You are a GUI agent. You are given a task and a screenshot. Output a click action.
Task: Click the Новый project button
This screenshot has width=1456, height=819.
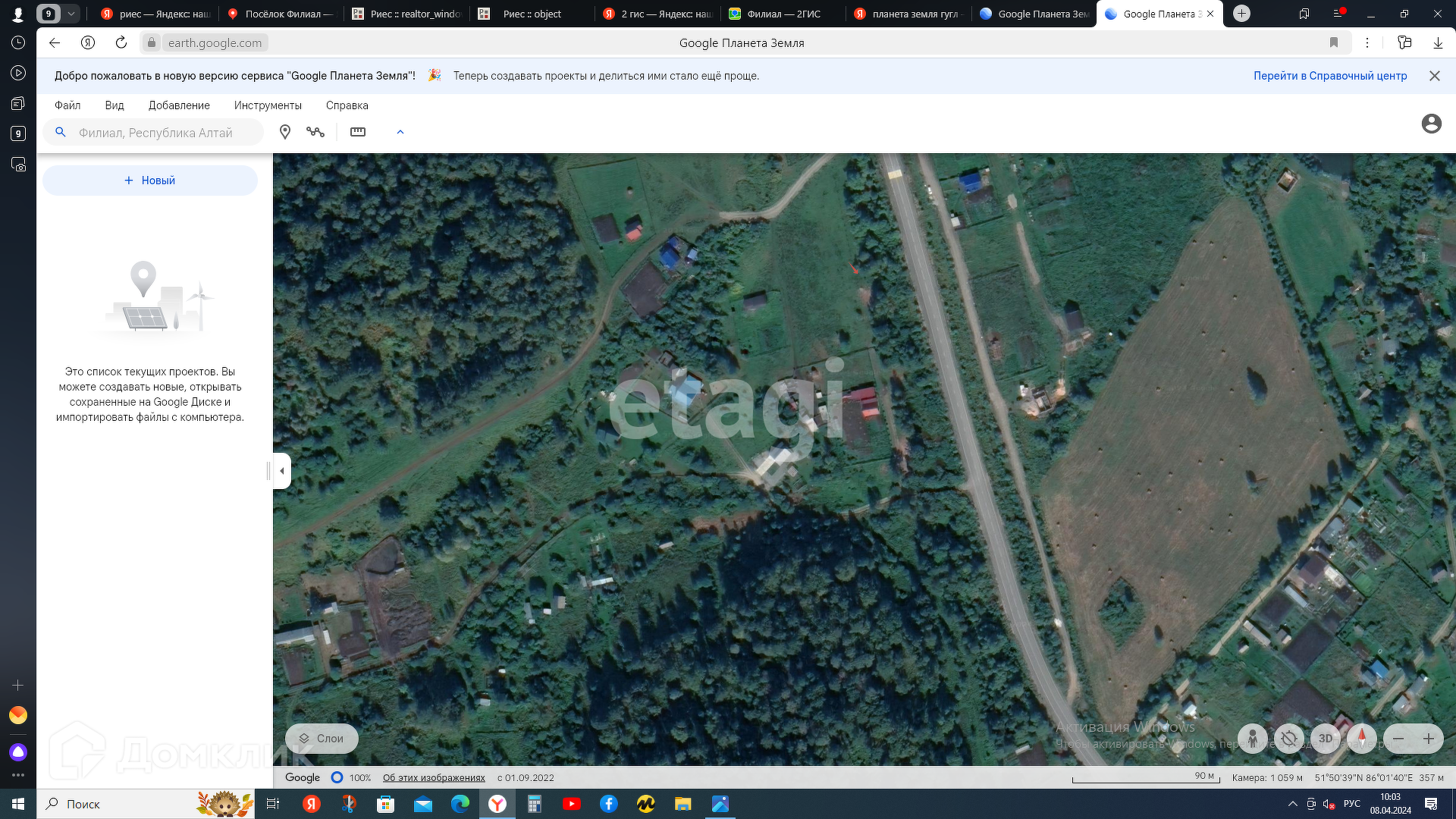tap(150, 180)
